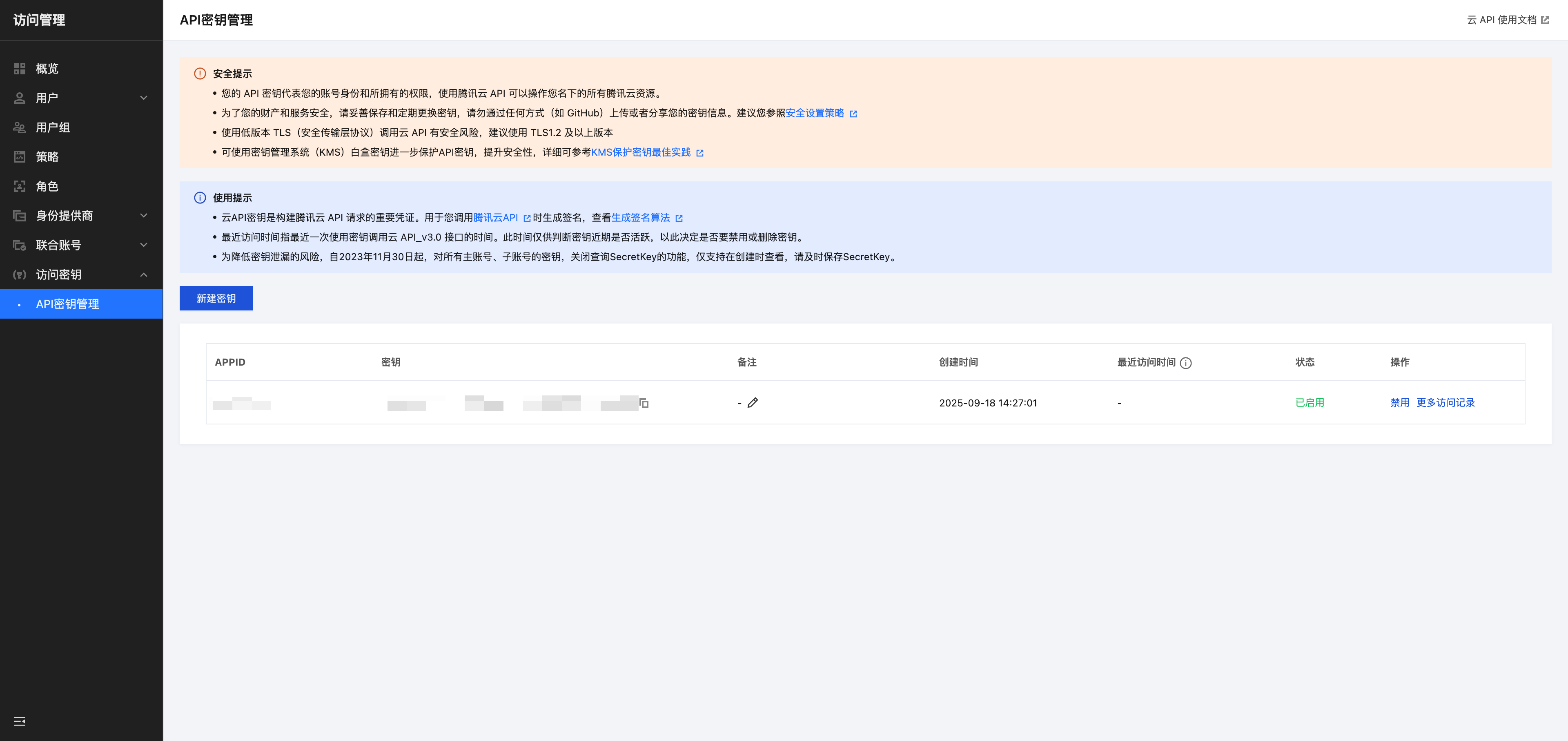Open 联合账号 menu label
This screenshot has width=1568, height=741.
click(58, 245)
